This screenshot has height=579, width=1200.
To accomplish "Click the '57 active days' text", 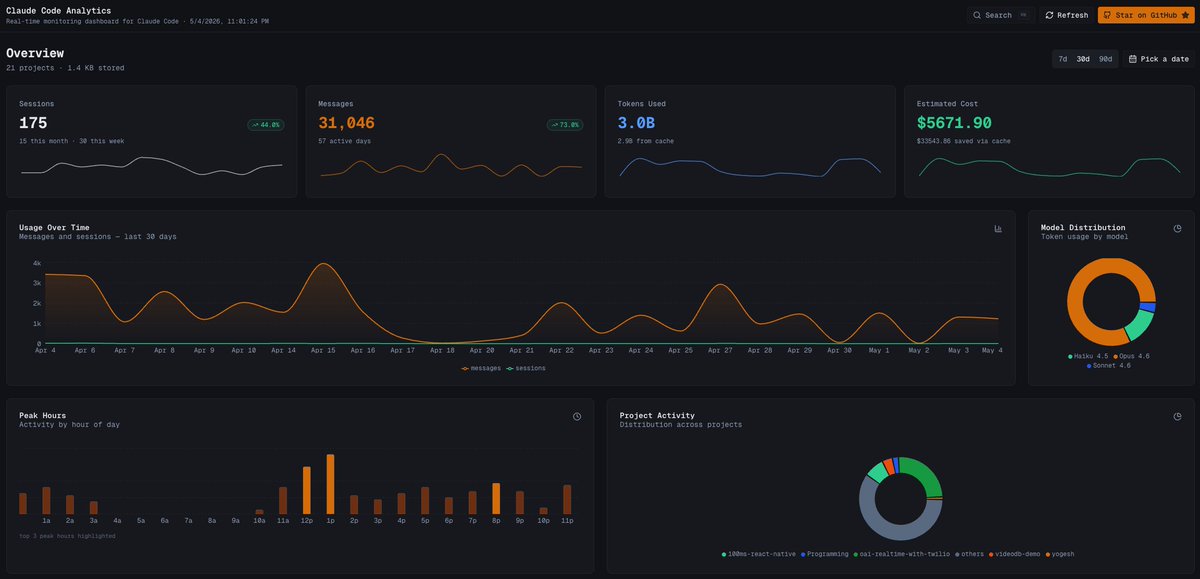I will 345,141.
